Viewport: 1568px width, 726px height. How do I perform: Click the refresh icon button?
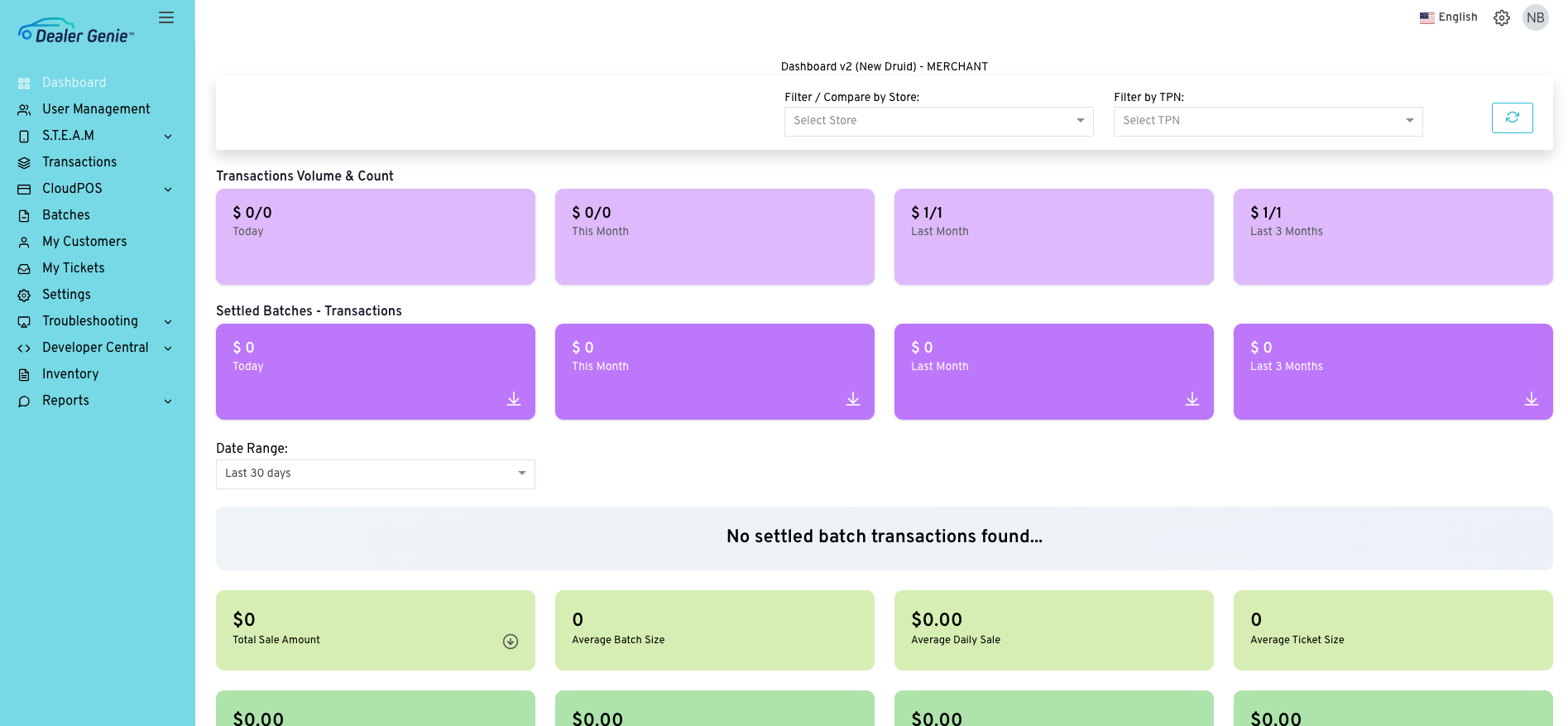(x=1512, y=118)
